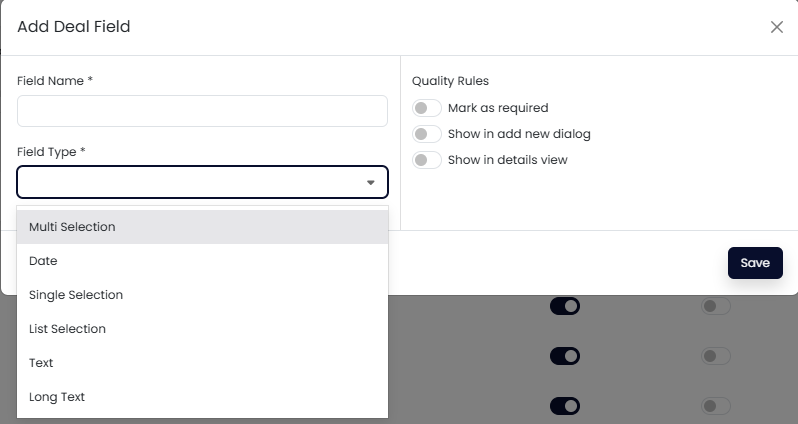Click the Field Name input box
This screenshot has height=424, width=798.
point(202,111)
